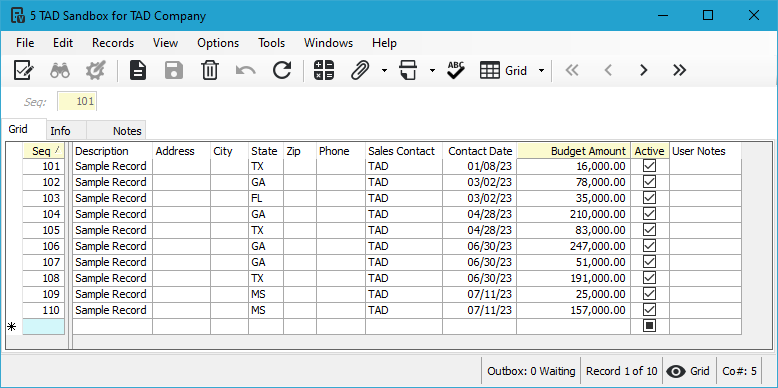Toggle Active checkbox for record 108
The image size is (778, 388).
click(x=649, y=277)
